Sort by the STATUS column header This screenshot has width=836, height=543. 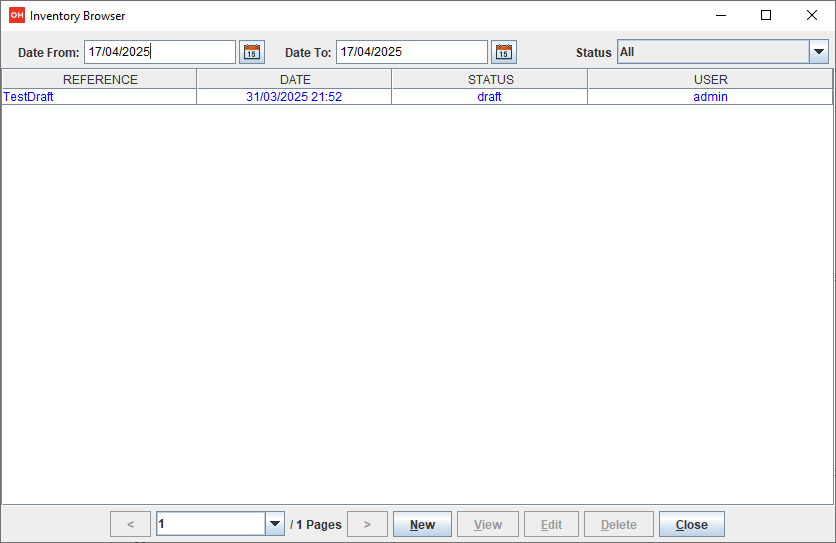(x=490, y=79)
